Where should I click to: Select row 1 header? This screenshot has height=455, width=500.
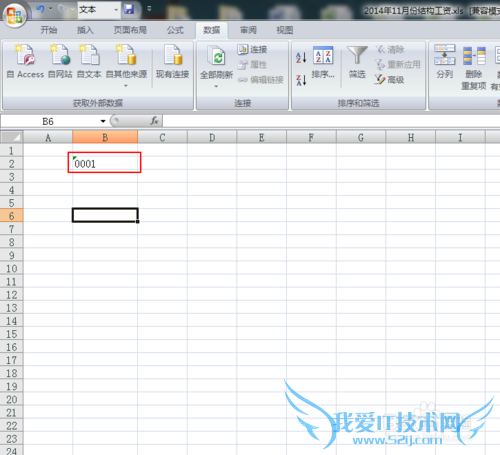[12, 151]
